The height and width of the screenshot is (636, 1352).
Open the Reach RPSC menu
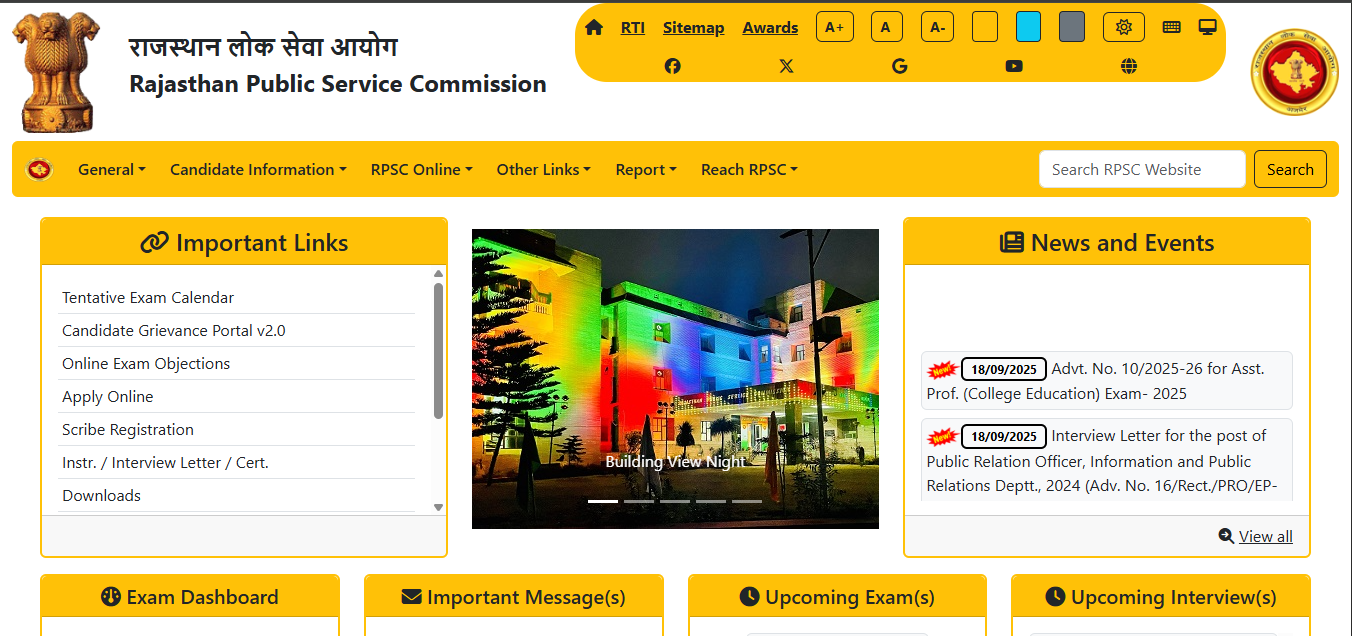[x=749, y=169]
